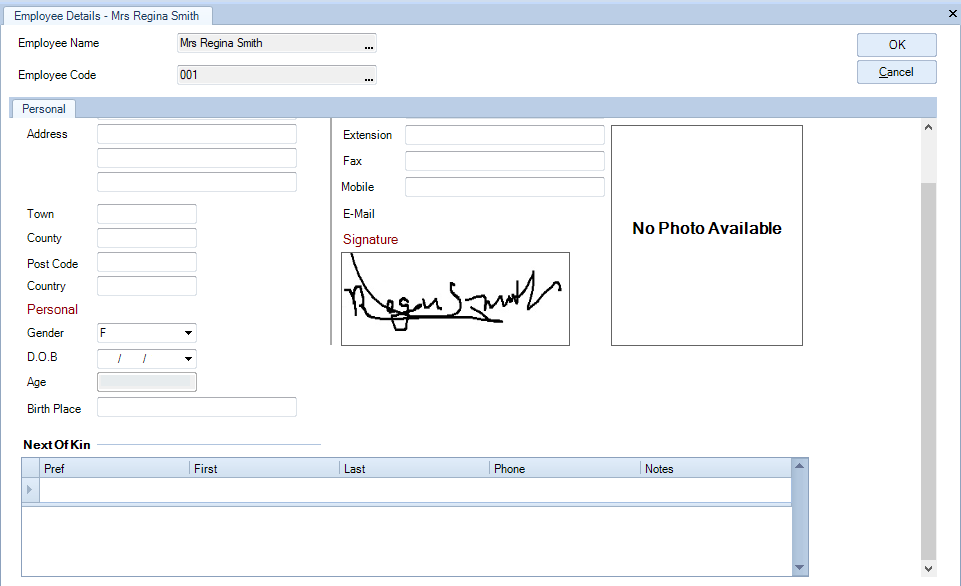The height and width of the screenshot is (586, 961).
Task: Click the Cancel button
Action: pyautogui.click(x=897, y=72)
